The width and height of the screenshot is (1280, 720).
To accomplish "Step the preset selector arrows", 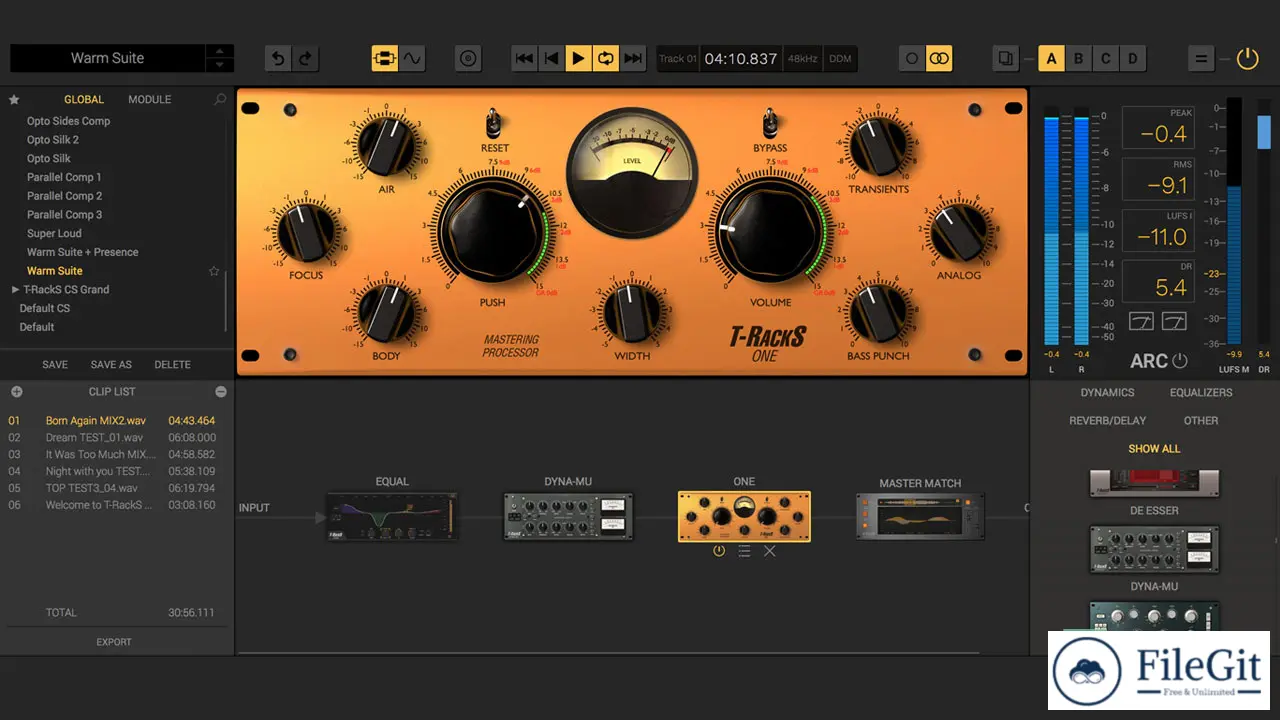I will [x=220, y=58].
